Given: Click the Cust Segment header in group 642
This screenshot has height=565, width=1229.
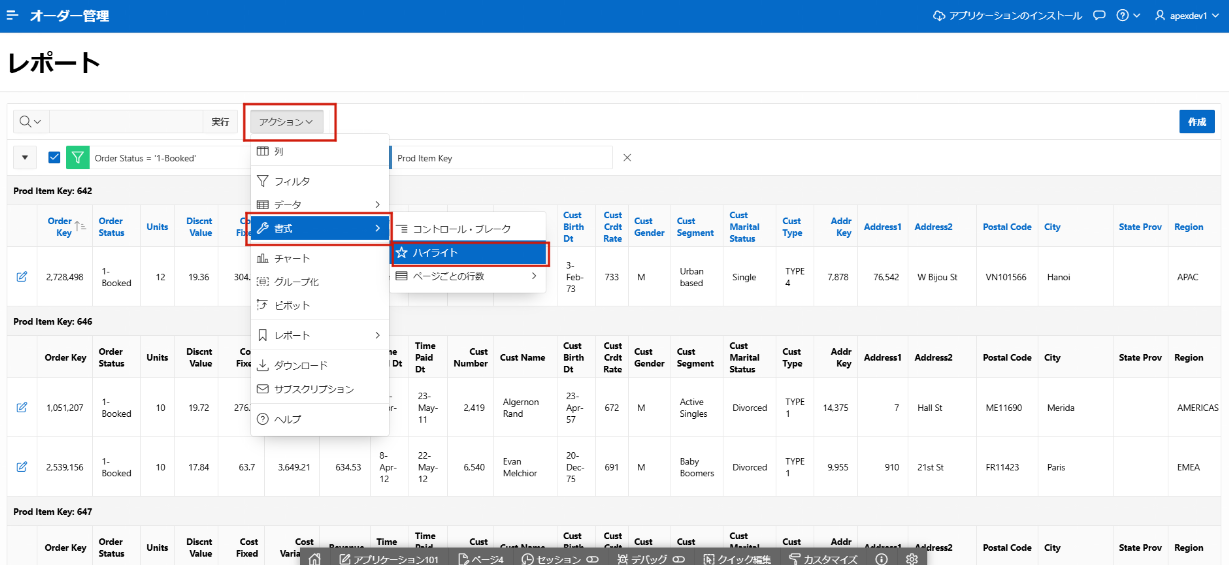Looking at the screenshot, I should (695, 227).
